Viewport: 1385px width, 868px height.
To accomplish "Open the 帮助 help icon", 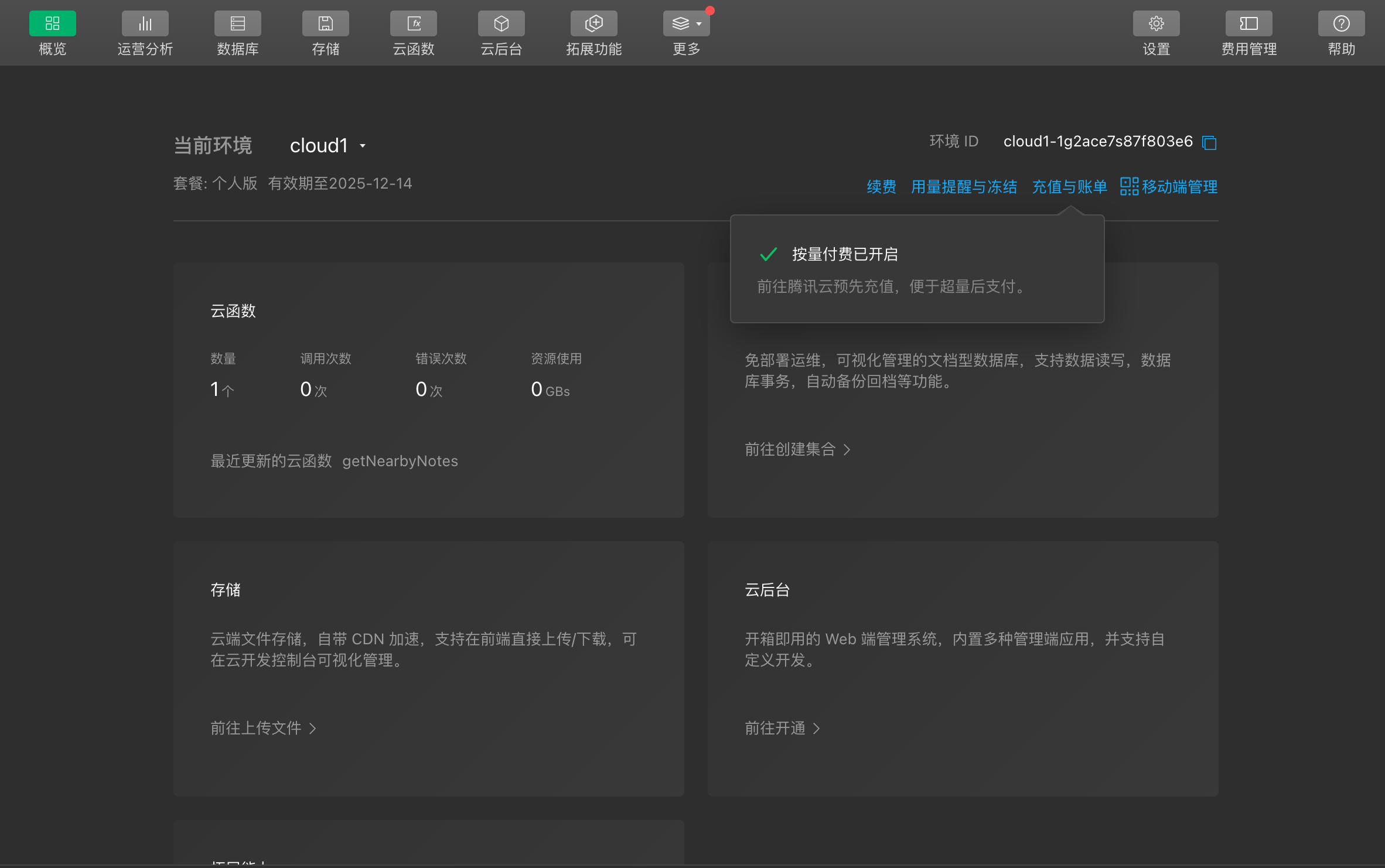I will (x=1341, y=23).
